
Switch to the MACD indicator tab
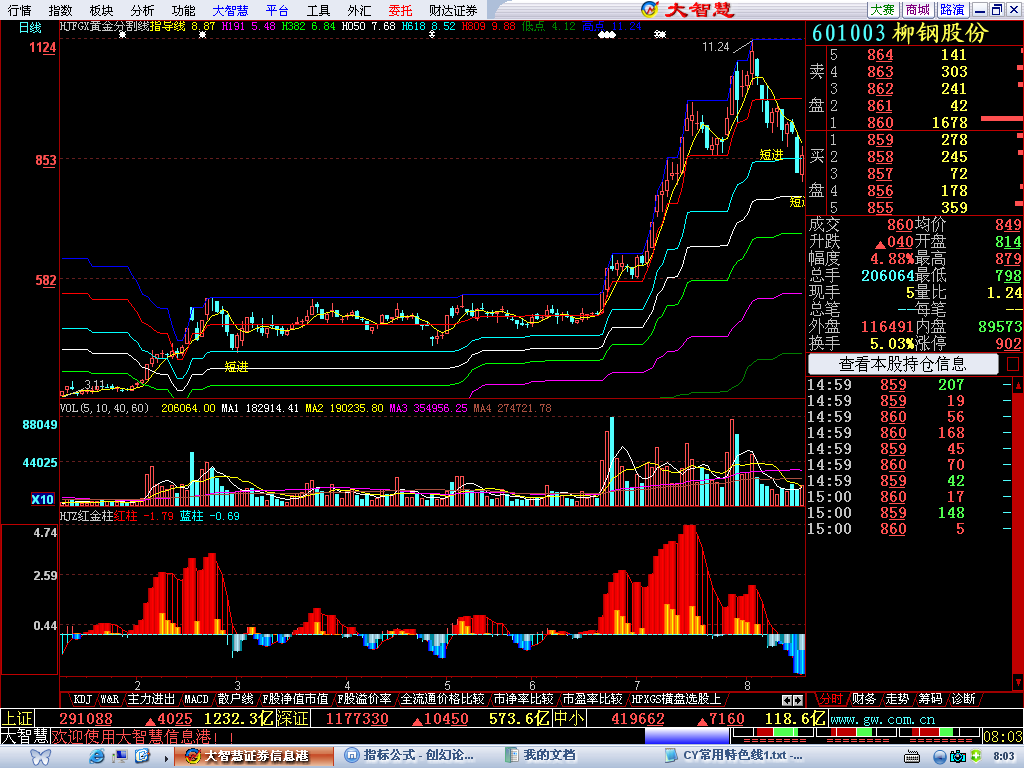click(x=196, y=699)
